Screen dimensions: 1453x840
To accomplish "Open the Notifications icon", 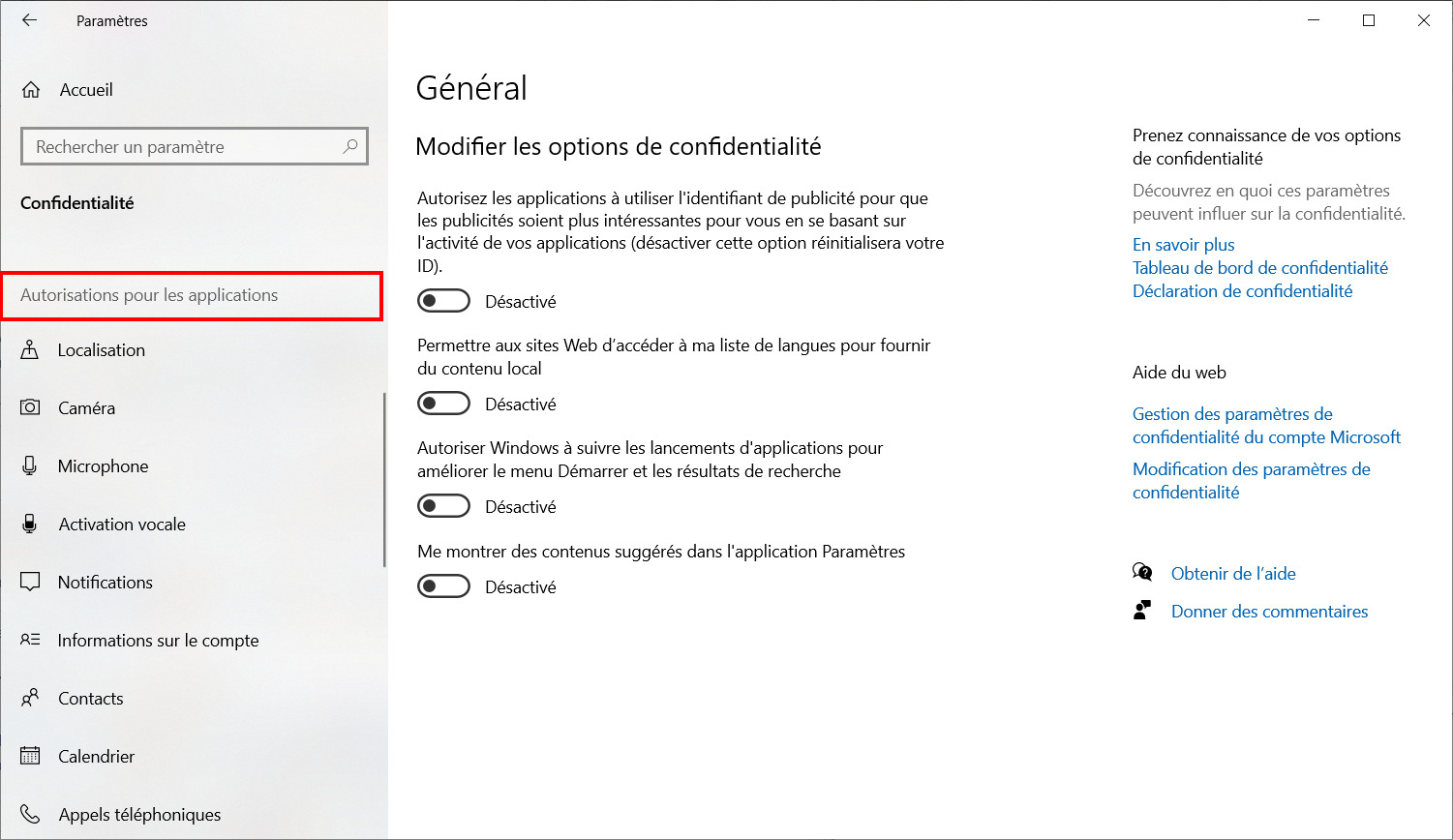I will point(30,583).
